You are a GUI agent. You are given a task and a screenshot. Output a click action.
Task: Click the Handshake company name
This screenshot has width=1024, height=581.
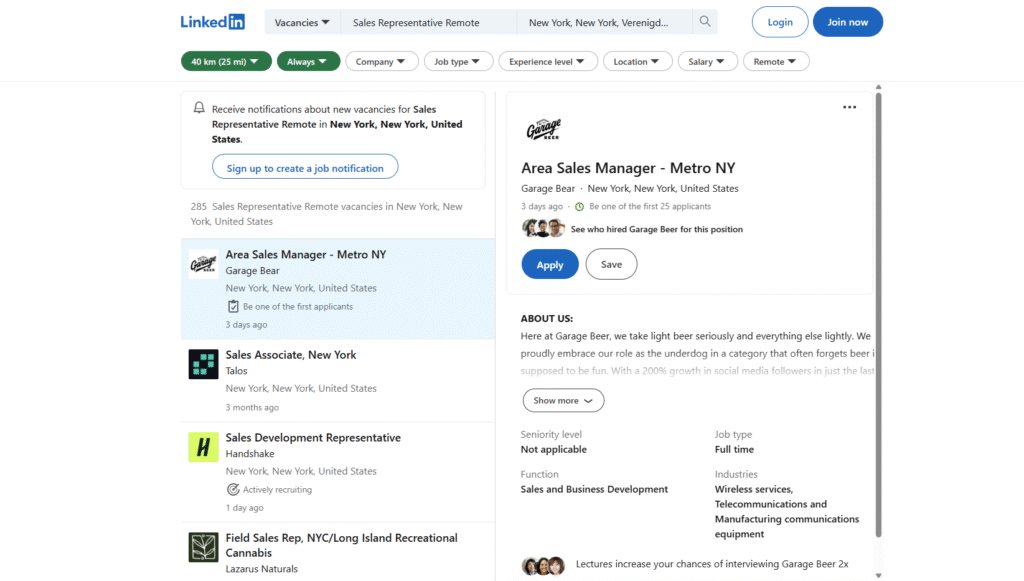(x=250, y=454)
